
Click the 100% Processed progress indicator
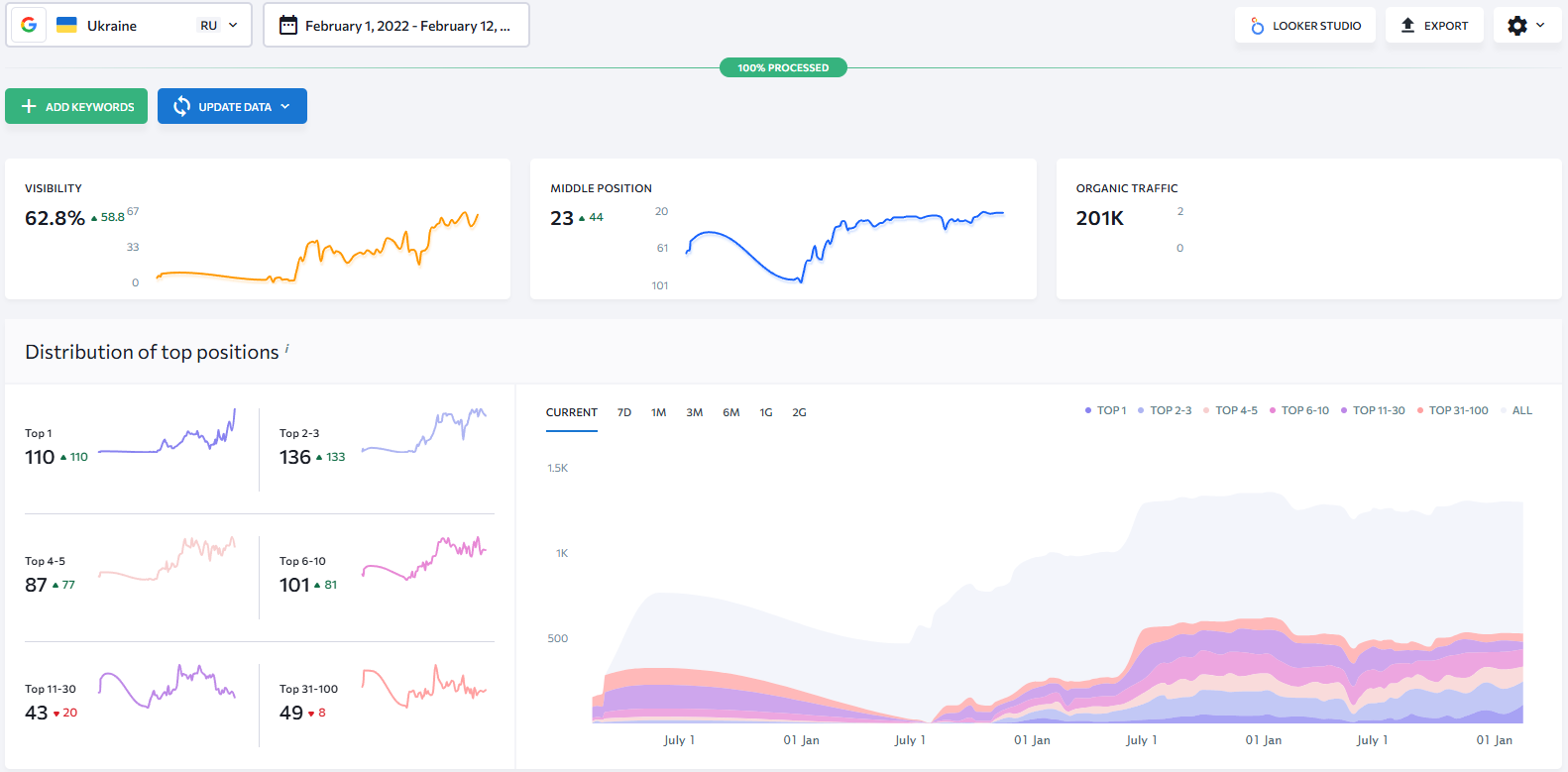click(x=783, y=67)
